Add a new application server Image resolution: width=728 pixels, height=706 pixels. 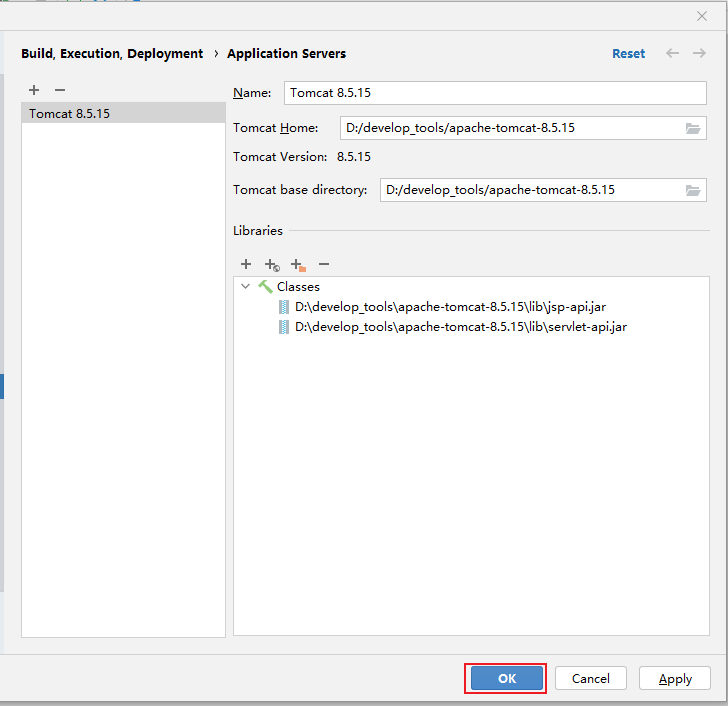point(34,90)
